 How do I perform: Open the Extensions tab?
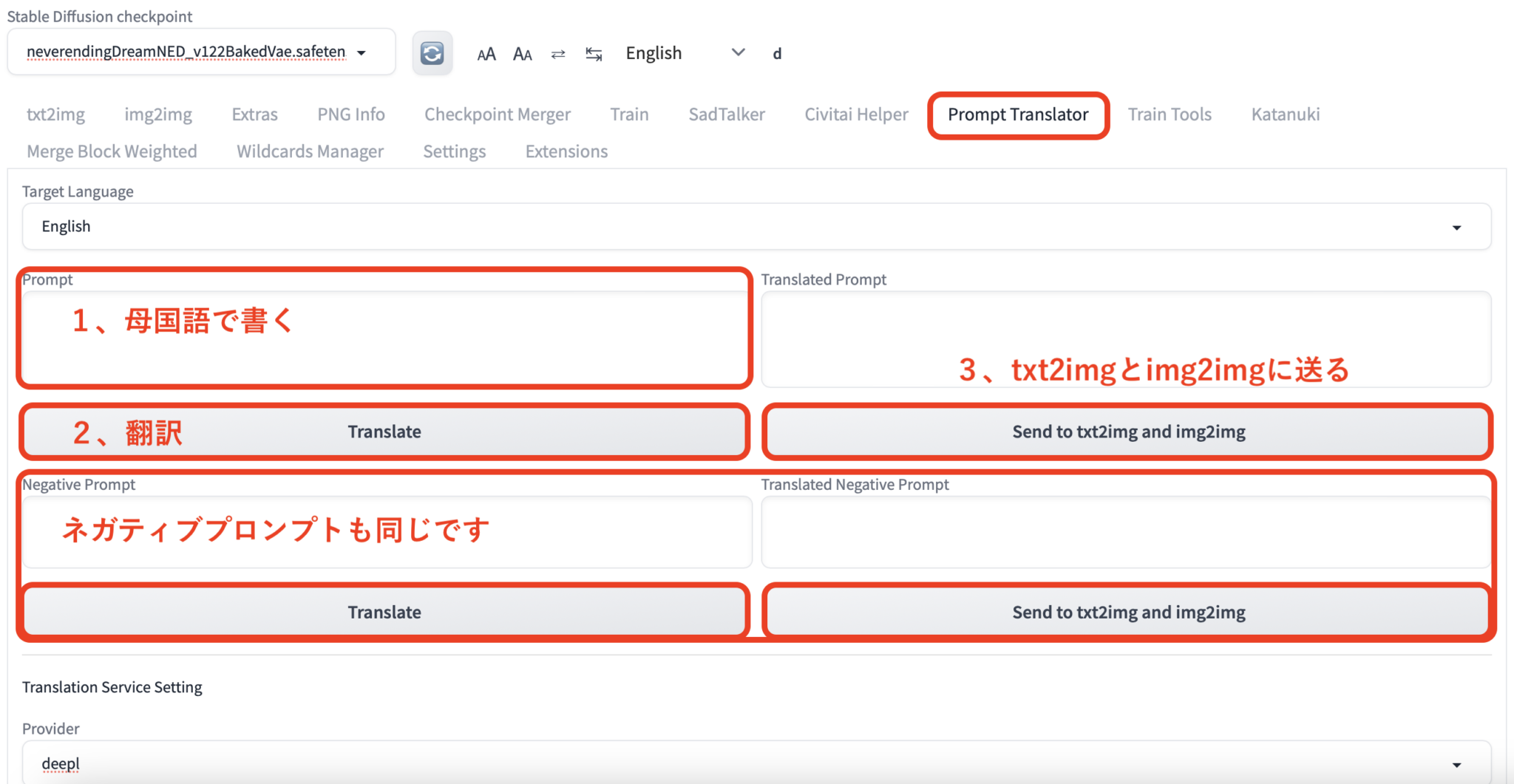pyautogui.click(x=566, y=151)
